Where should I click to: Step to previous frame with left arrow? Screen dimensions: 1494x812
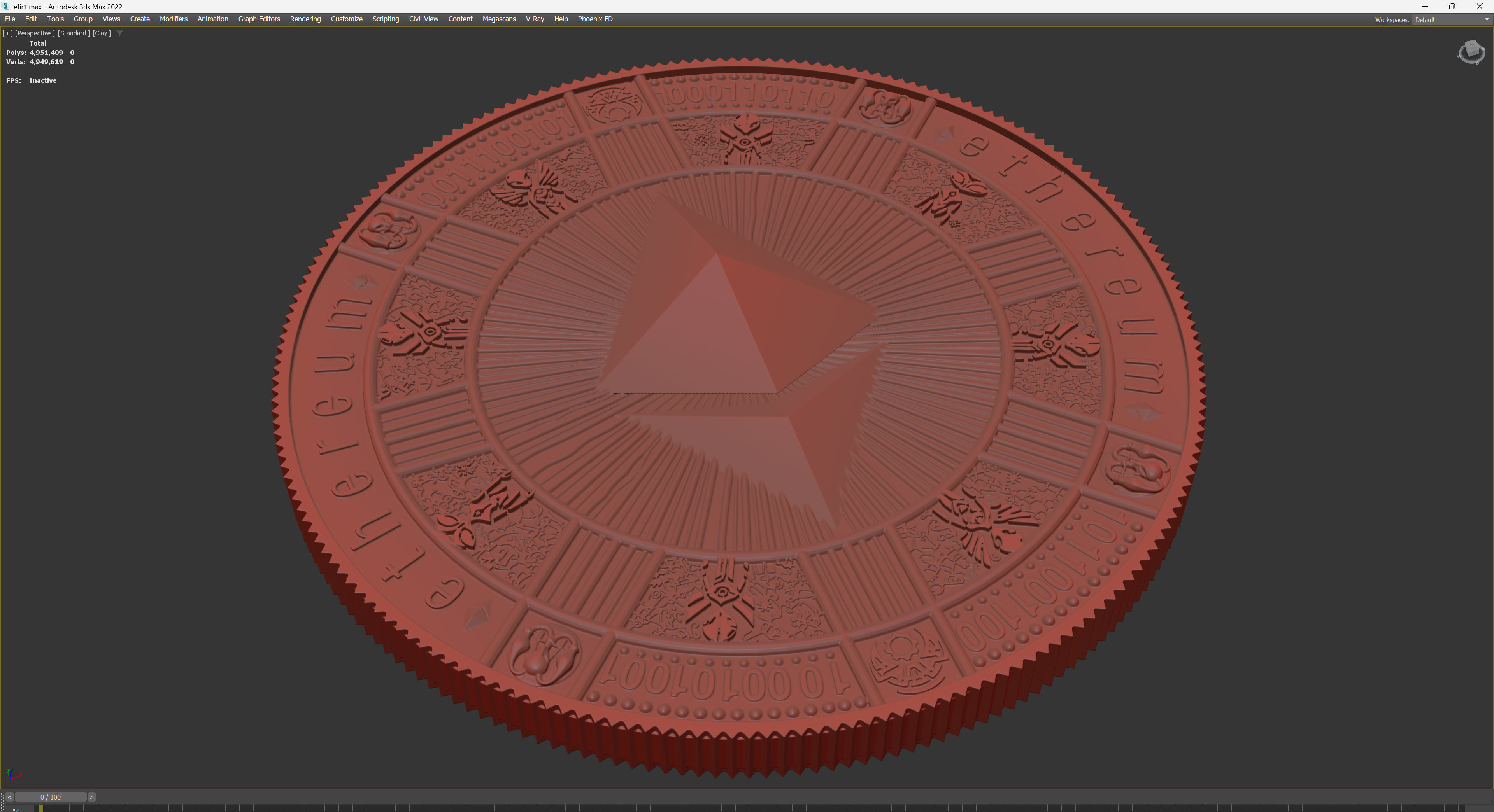click(x=9, y=797)
